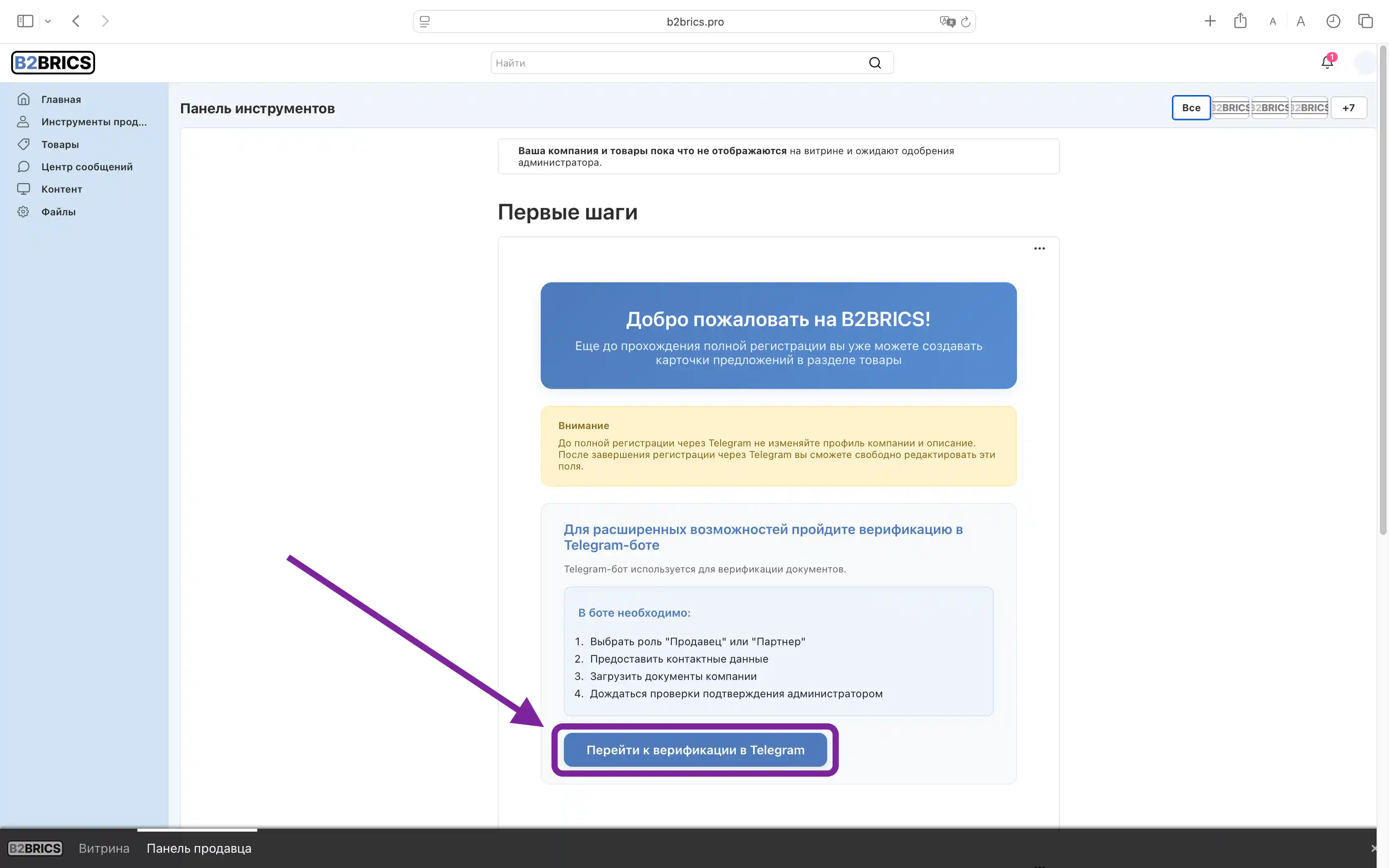1389x868 pixels.
Task: Select first B2BRICS logo filter
Action: click(x=1231, y=107)
